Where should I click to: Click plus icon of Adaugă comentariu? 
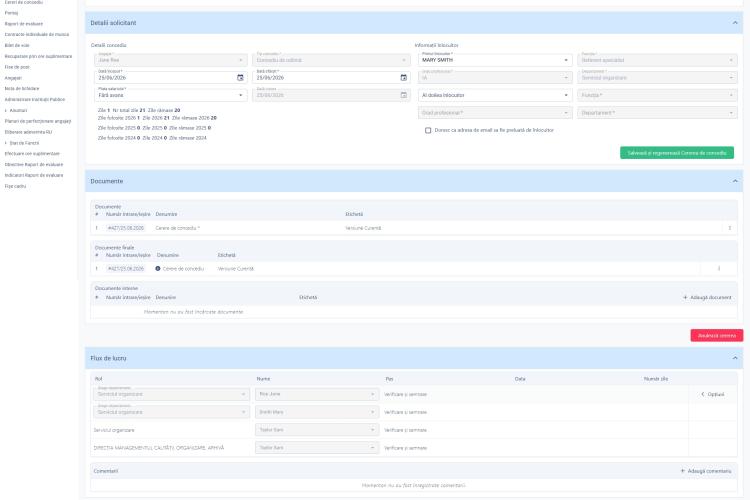(x=683, y=471)
